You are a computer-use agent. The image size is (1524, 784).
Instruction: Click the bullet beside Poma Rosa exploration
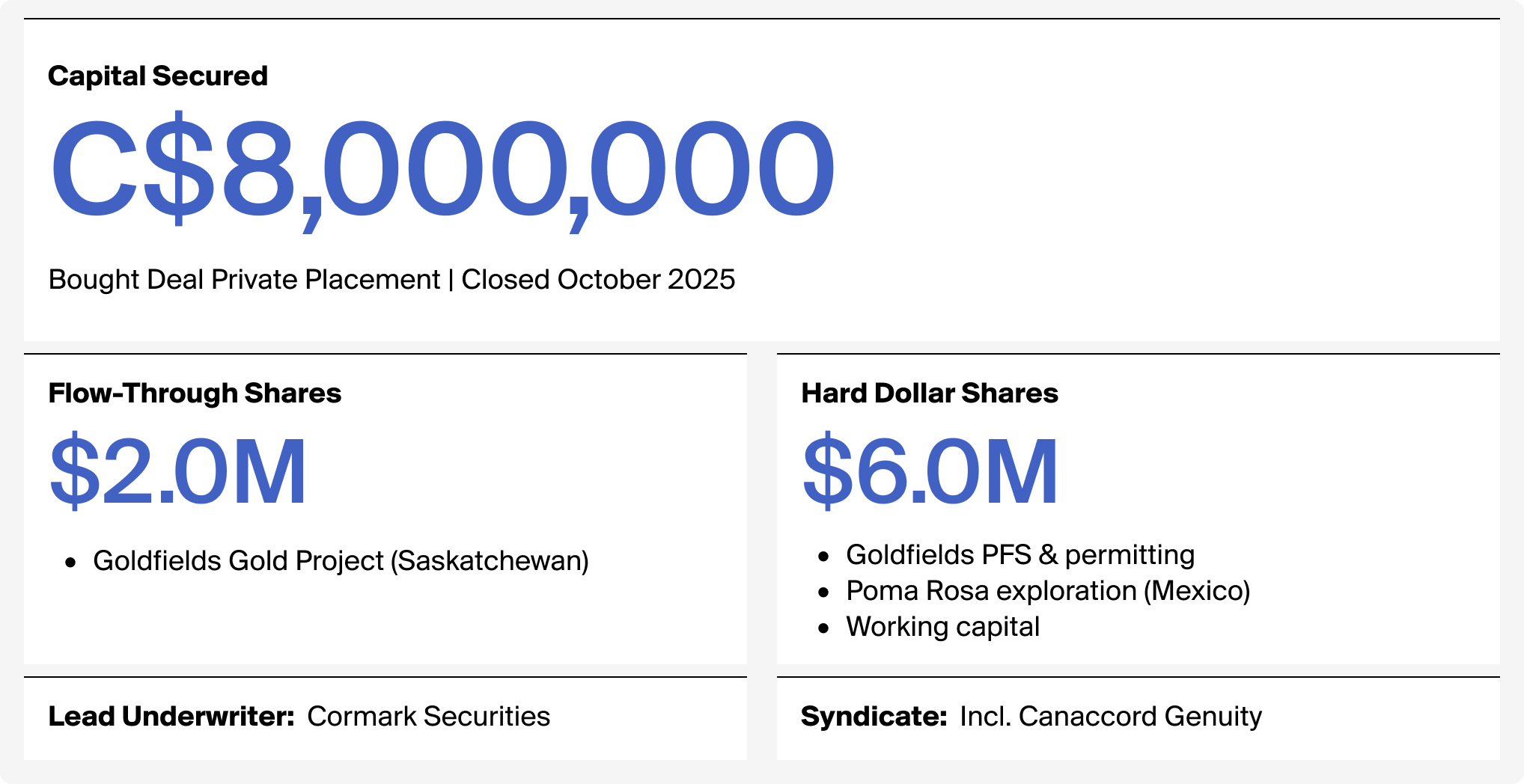tap(823, 592)
